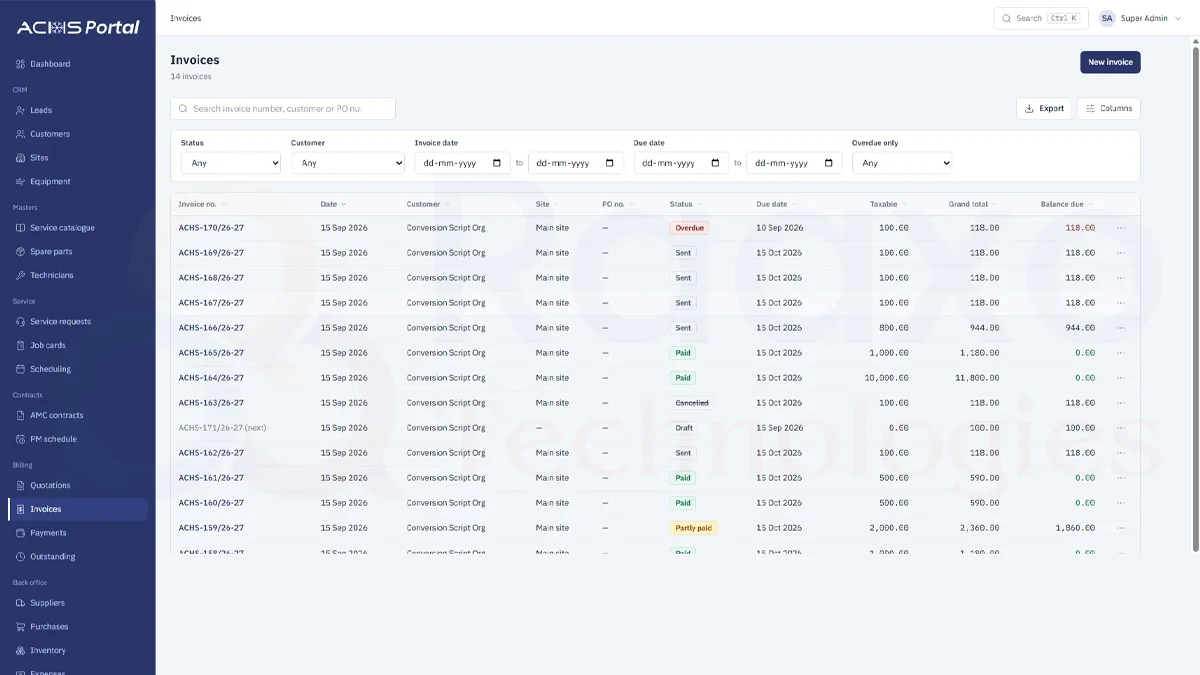Open row actions for ACHS-165/26-27

[1121, 353]
